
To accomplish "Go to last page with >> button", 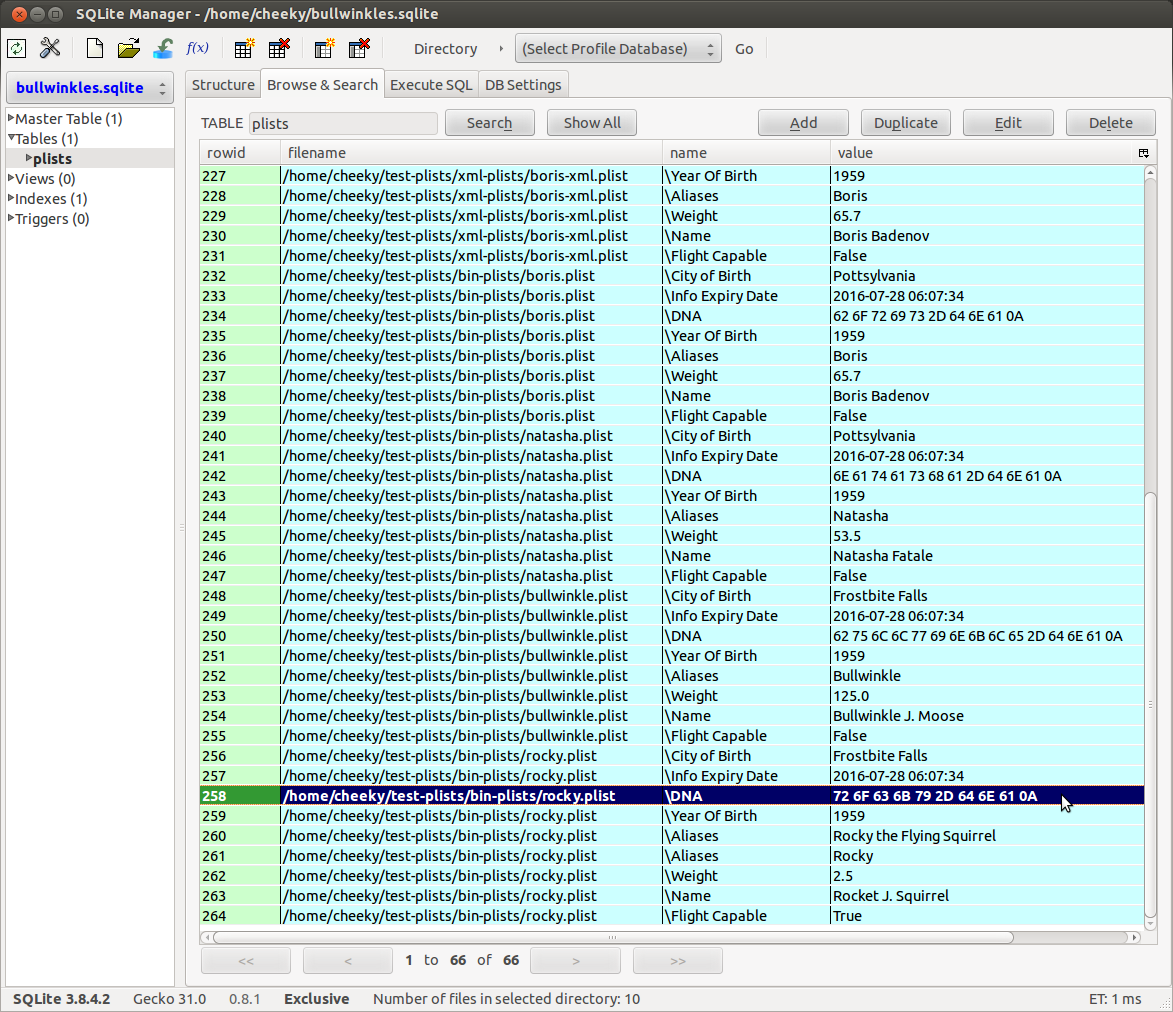I will 678,960.
